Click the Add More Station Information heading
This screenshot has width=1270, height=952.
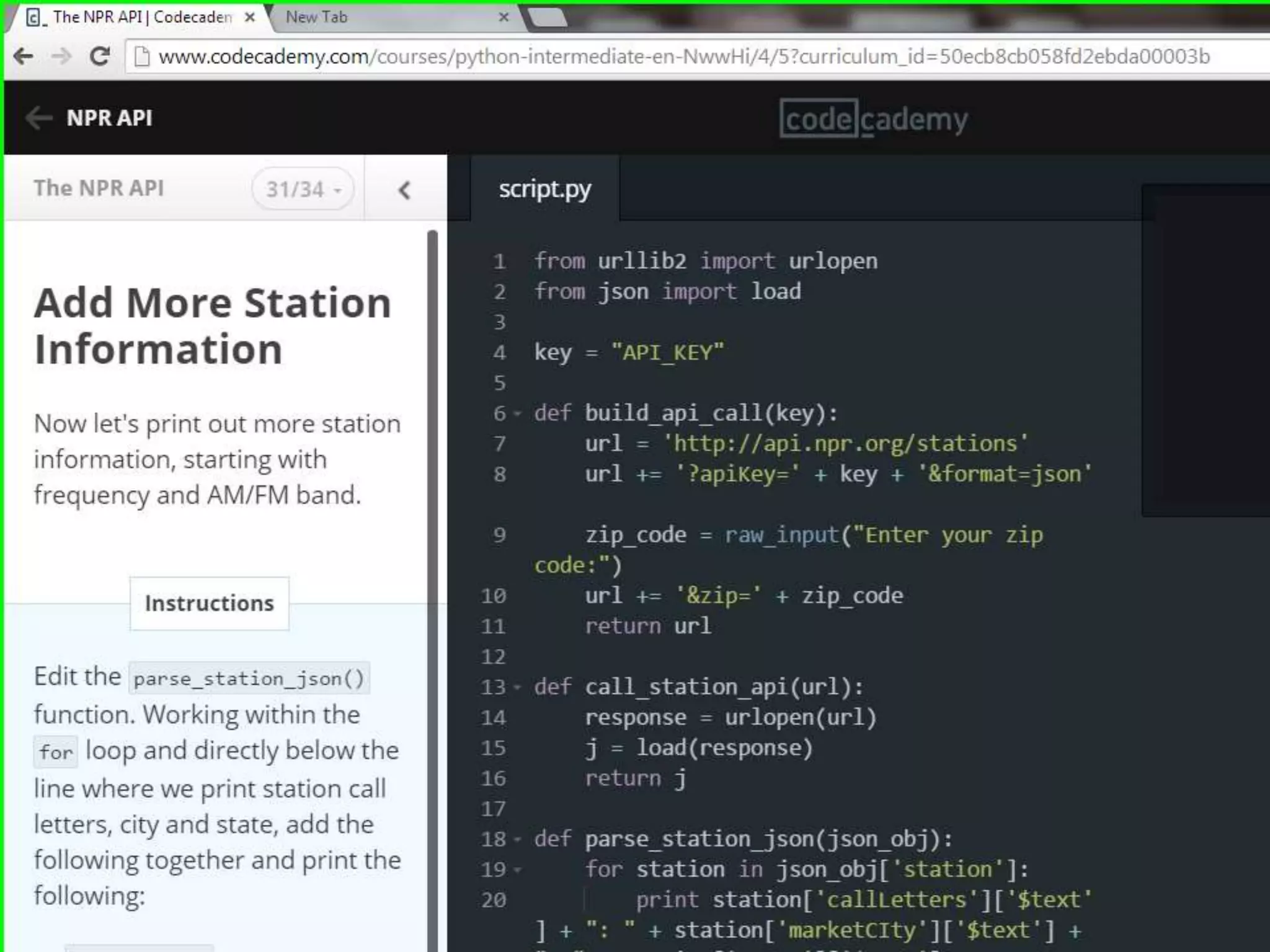[213, 326]
